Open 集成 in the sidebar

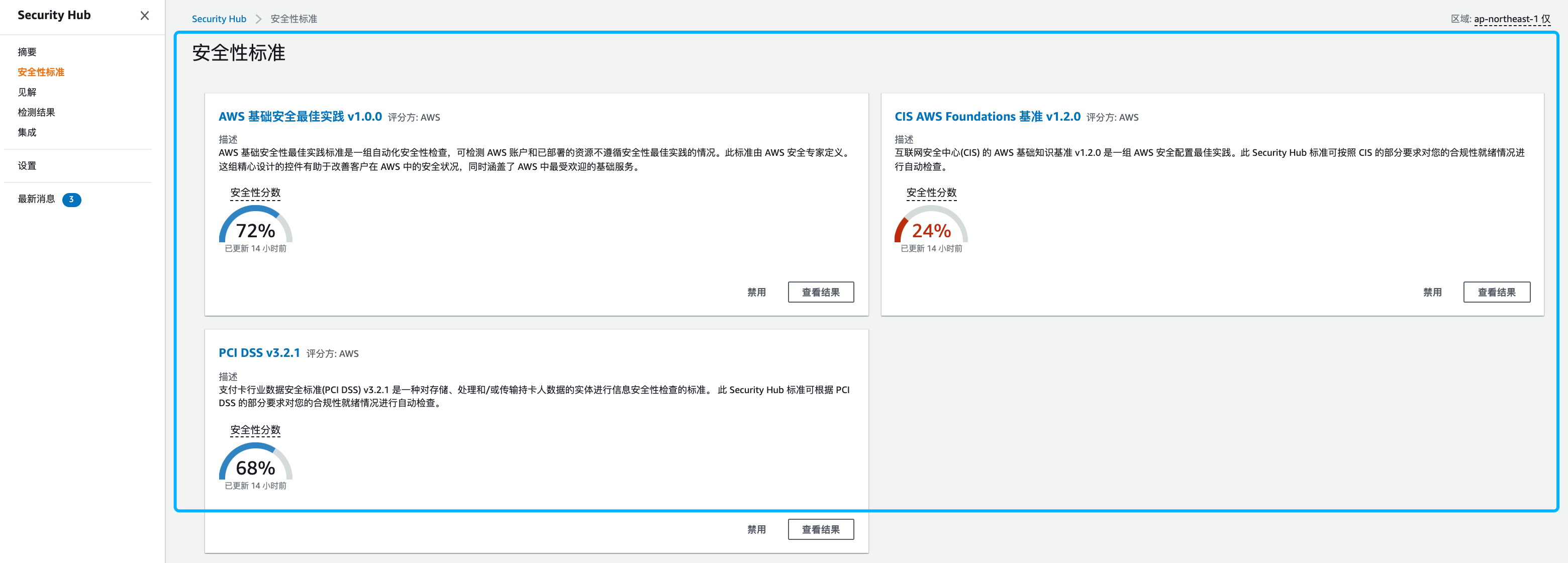click(x=27, y=133)
